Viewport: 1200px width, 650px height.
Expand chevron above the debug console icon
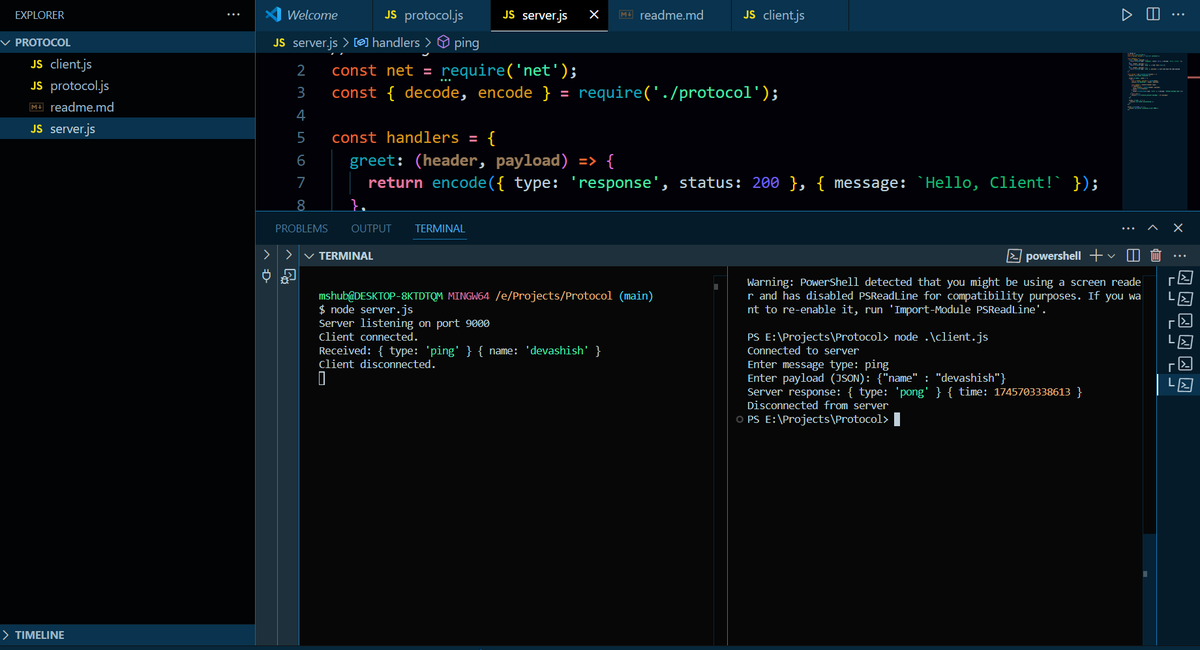(287, 255)
